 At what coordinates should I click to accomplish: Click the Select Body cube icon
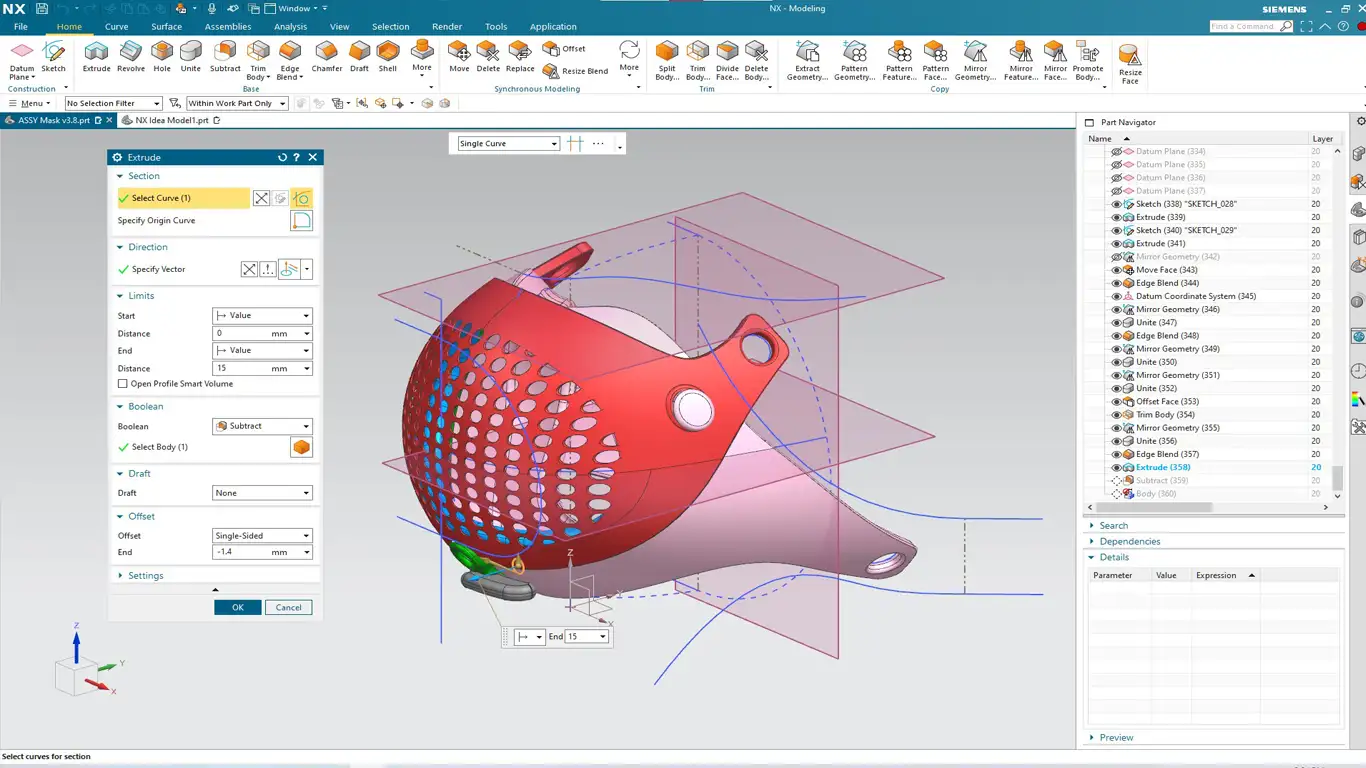click(x=301, y=447)
